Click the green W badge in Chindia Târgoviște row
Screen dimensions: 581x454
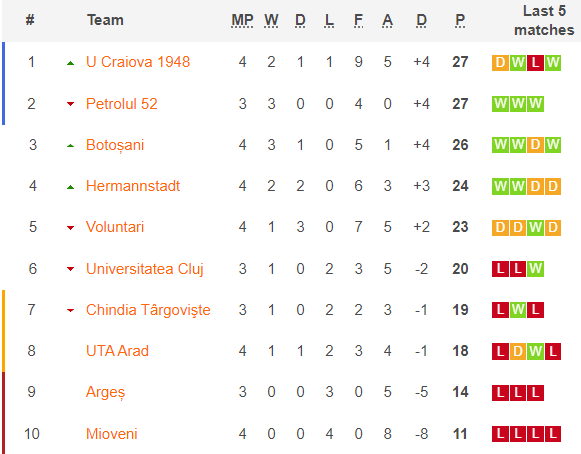[518, 310]
